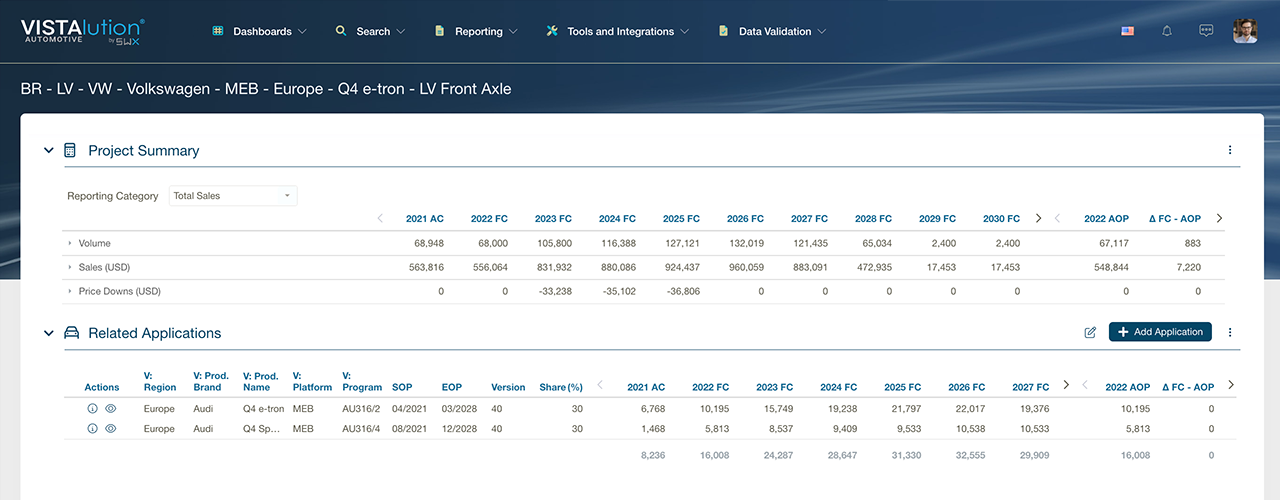Open the user profile avatar
Viewport: 1280px width, 500px height.
click(x=1245, y=31)
